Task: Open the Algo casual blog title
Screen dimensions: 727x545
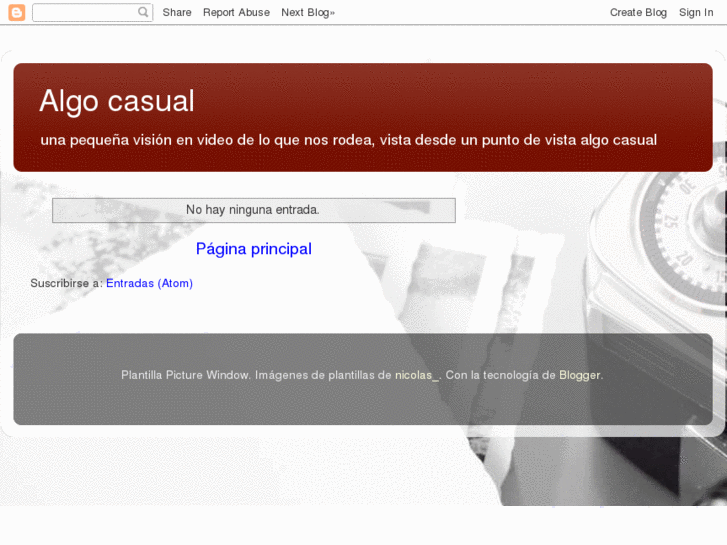Action: [x=117, y=101]
